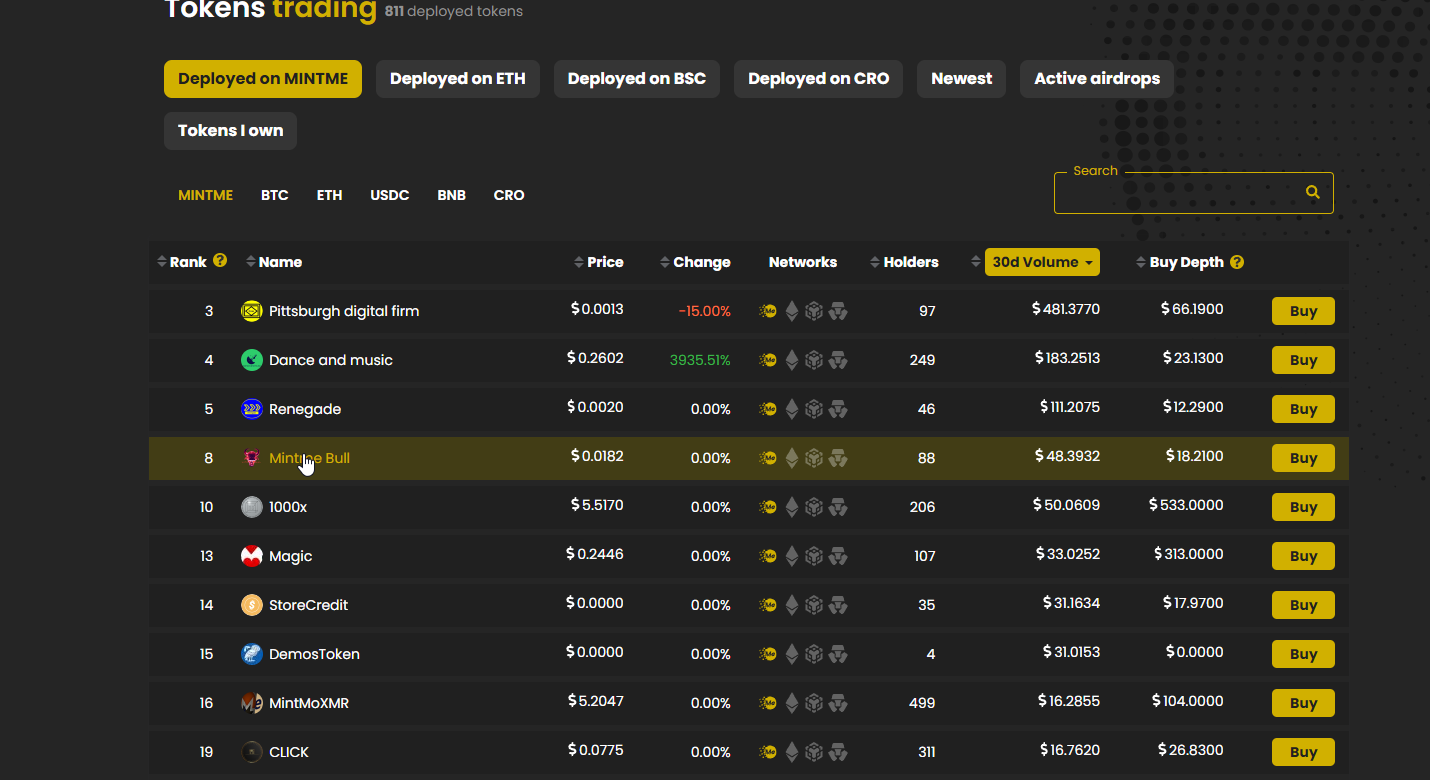Switch to Deployed on ETH tab
Screen dimensions: 1430x780
457,79
